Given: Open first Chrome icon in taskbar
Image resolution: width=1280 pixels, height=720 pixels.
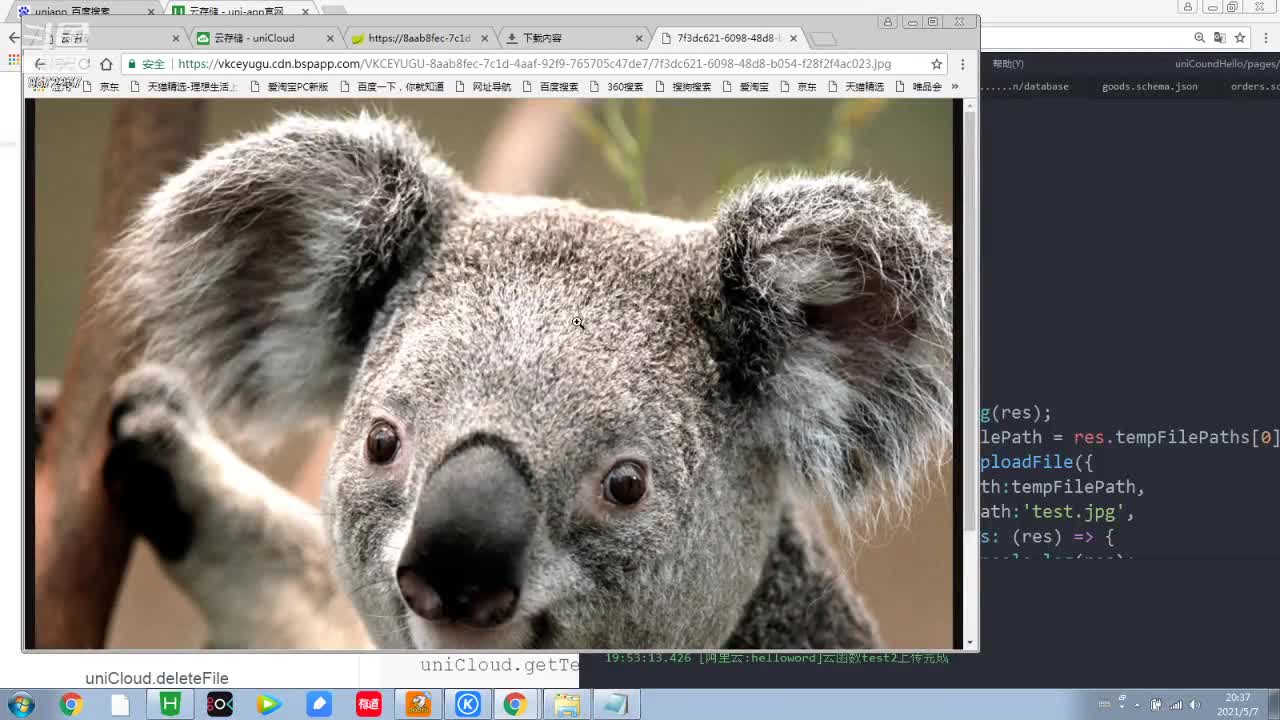Looking at the screenshot, I should point(70,704).
